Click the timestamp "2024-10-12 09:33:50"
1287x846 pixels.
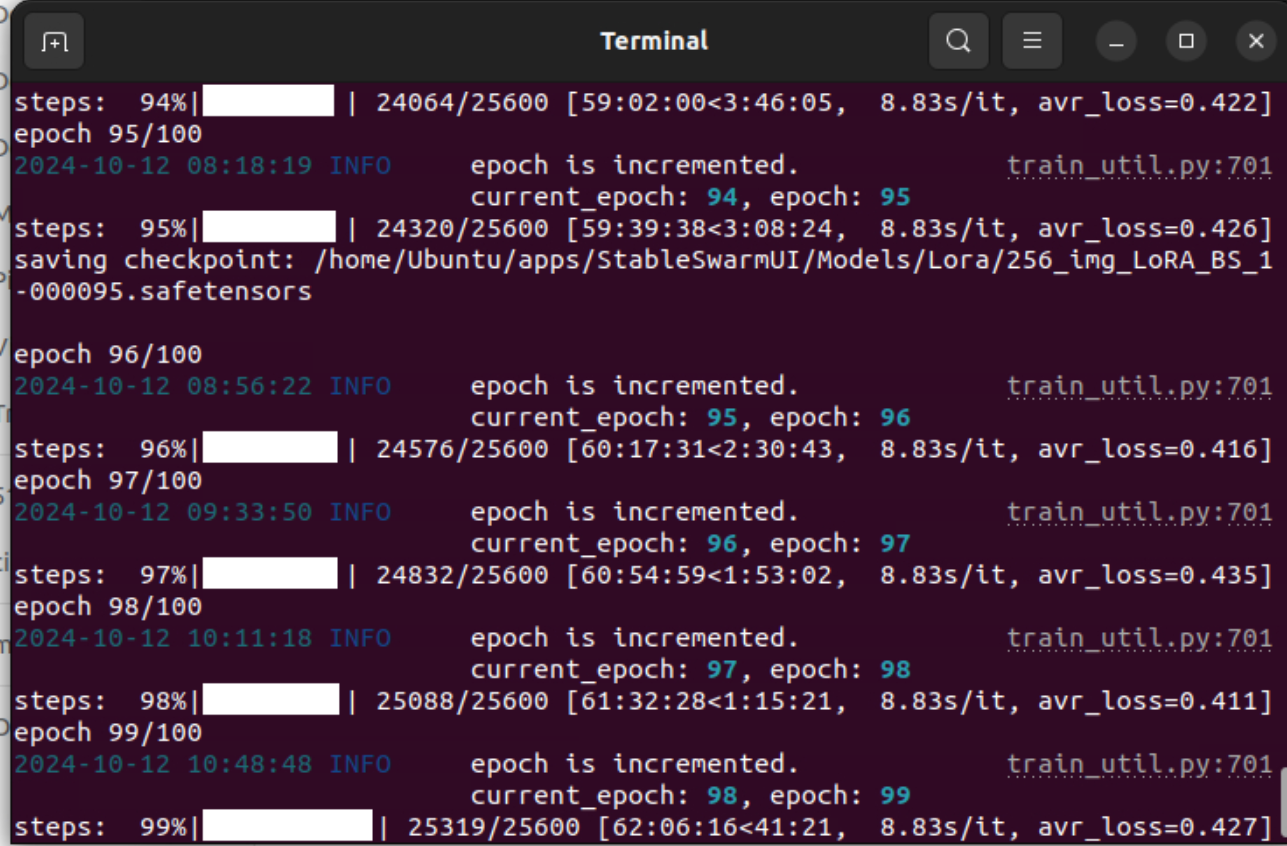click(163, 512)
